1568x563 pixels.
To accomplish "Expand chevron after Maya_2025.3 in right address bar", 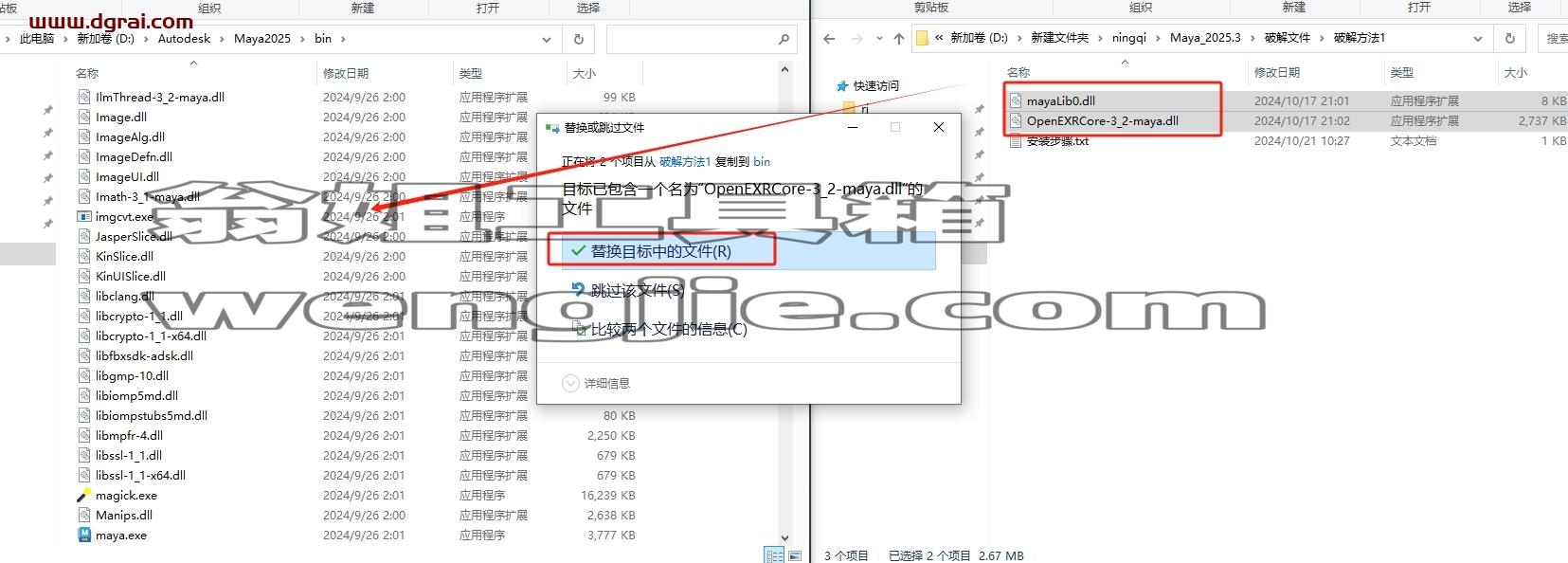I will click(x=1253, y=38).
